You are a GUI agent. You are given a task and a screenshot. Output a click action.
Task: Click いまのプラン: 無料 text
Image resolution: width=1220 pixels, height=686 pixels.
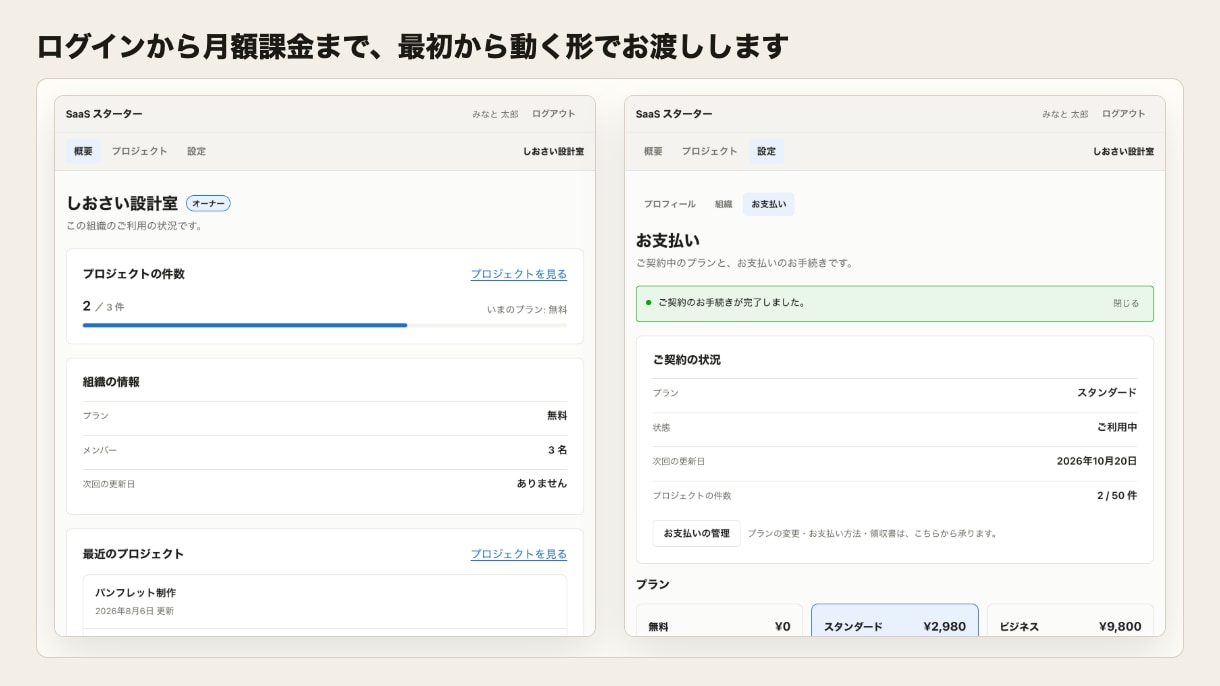tap(527, 309)
